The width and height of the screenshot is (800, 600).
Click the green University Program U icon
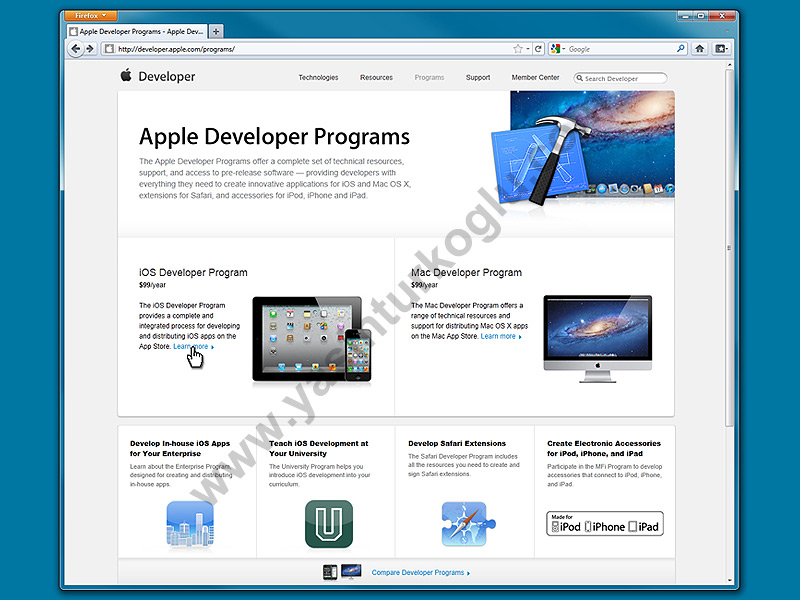329,524
